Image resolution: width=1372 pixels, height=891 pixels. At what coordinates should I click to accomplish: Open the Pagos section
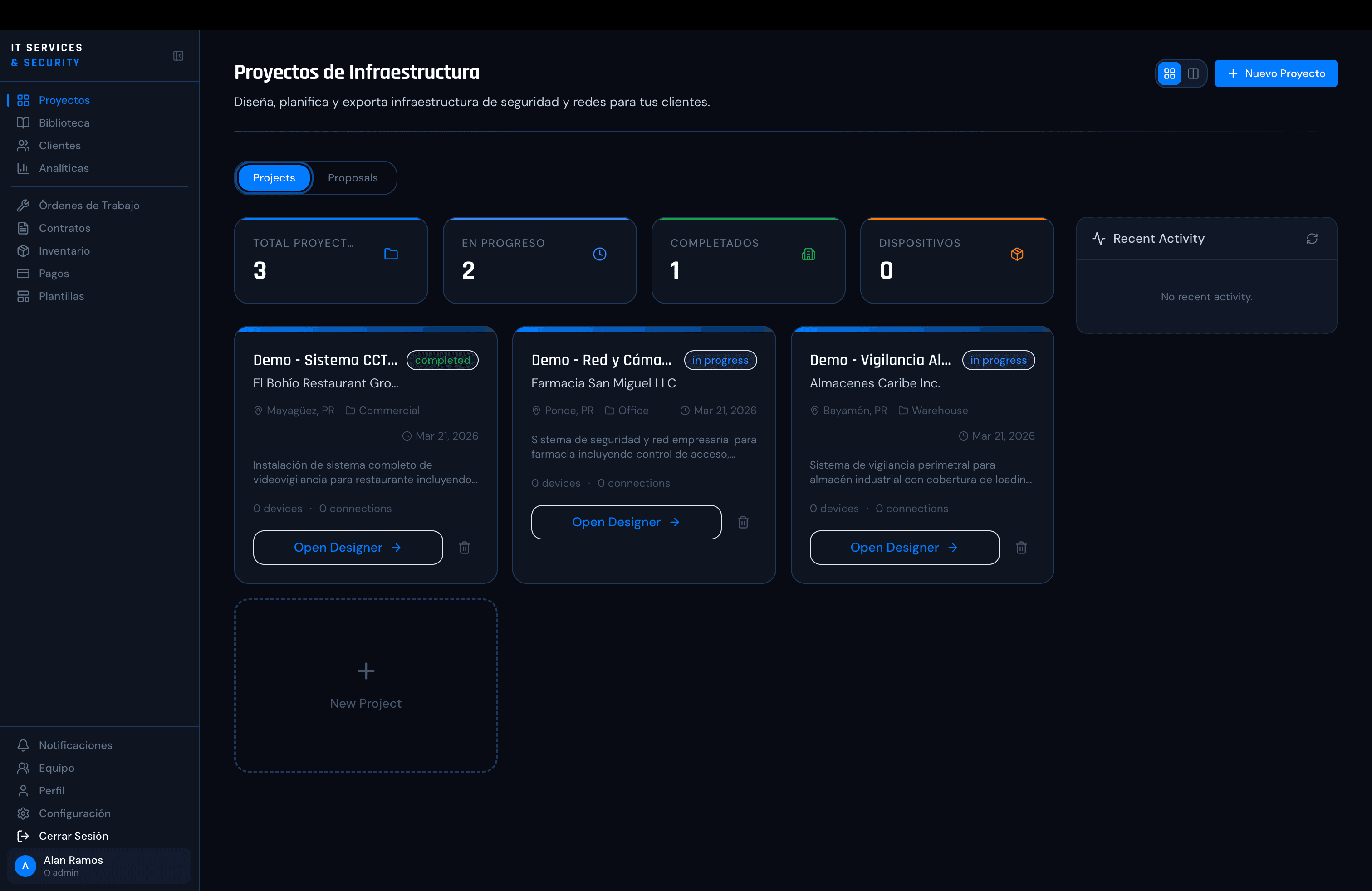tap(54, 273)
